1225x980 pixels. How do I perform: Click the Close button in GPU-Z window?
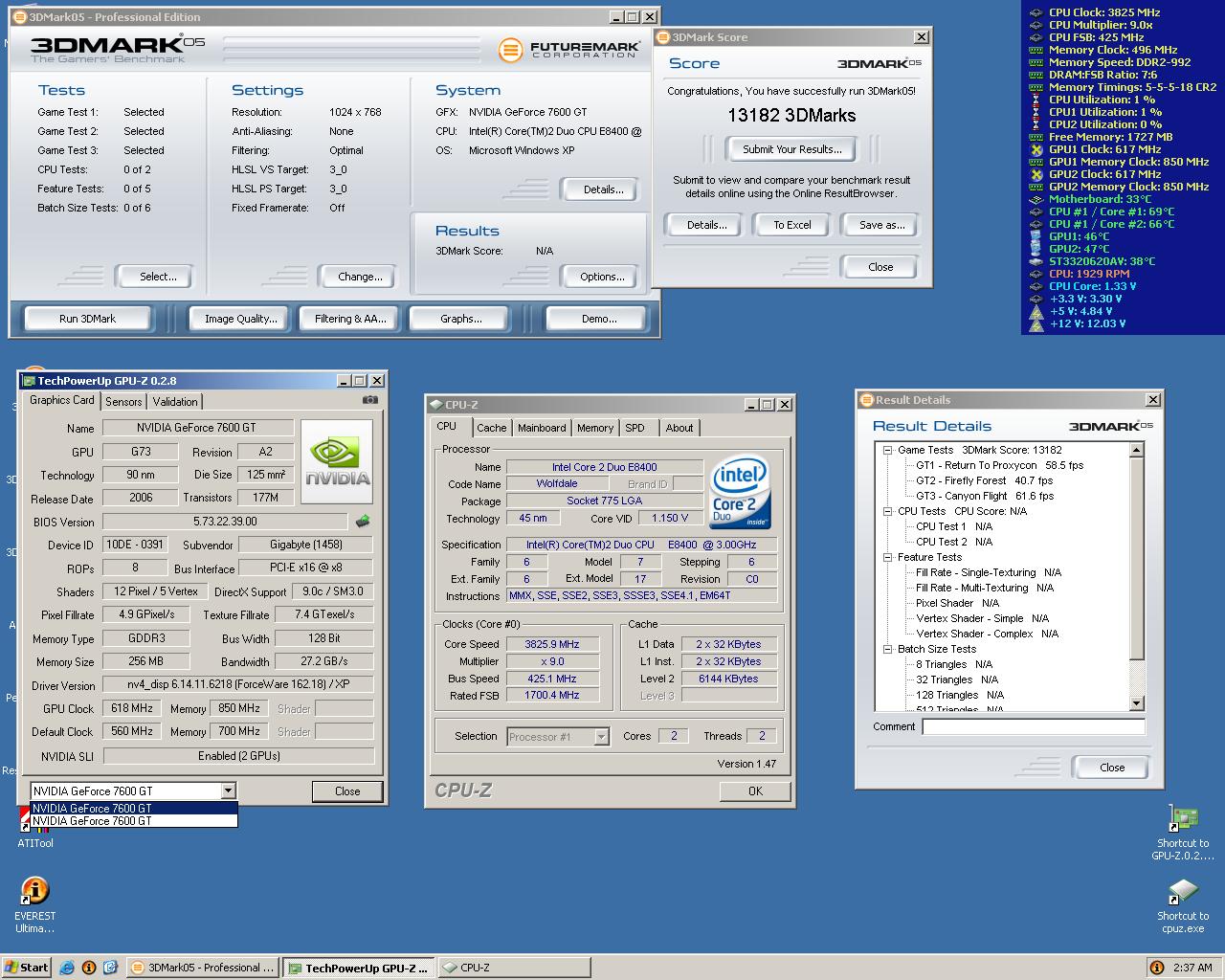(x=347, y=791)
